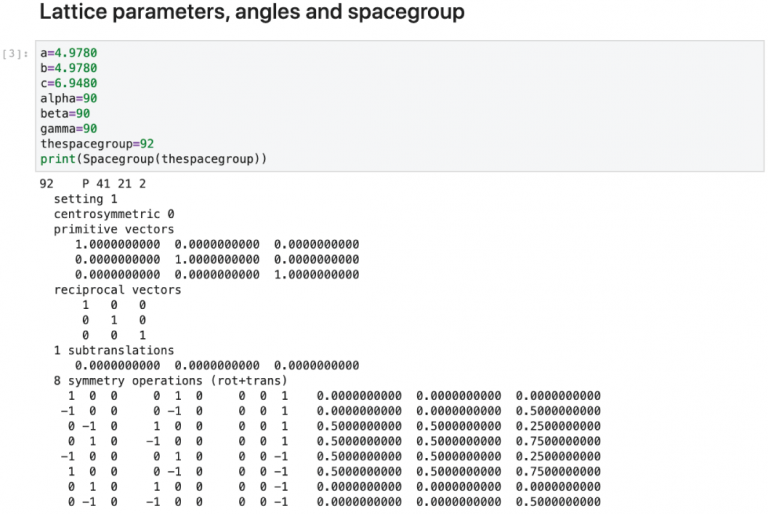Click the 'centrosymmetric 0' output line

tap(114, 214)
